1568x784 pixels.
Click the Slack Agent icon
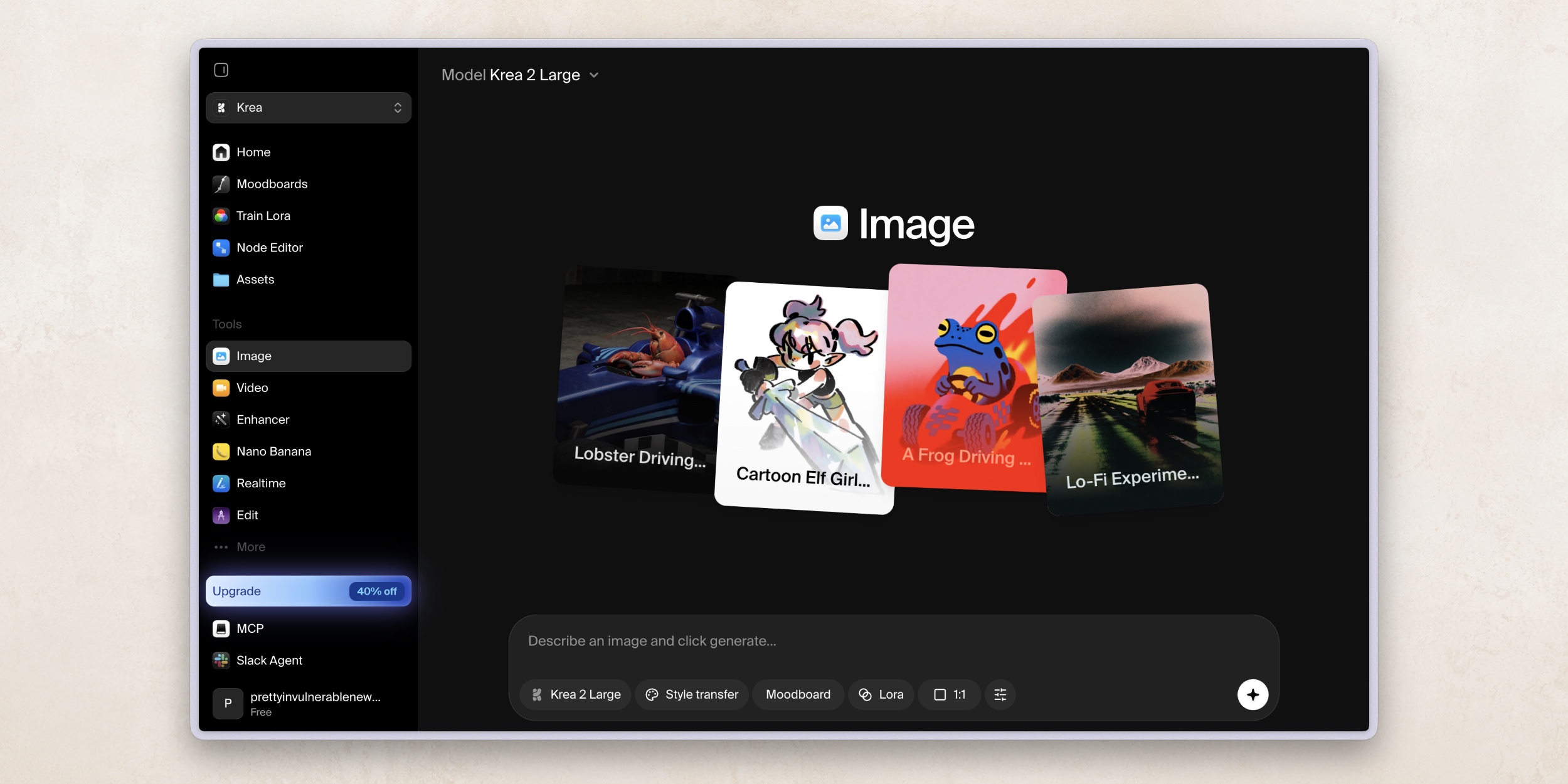(x=221, y=660)
